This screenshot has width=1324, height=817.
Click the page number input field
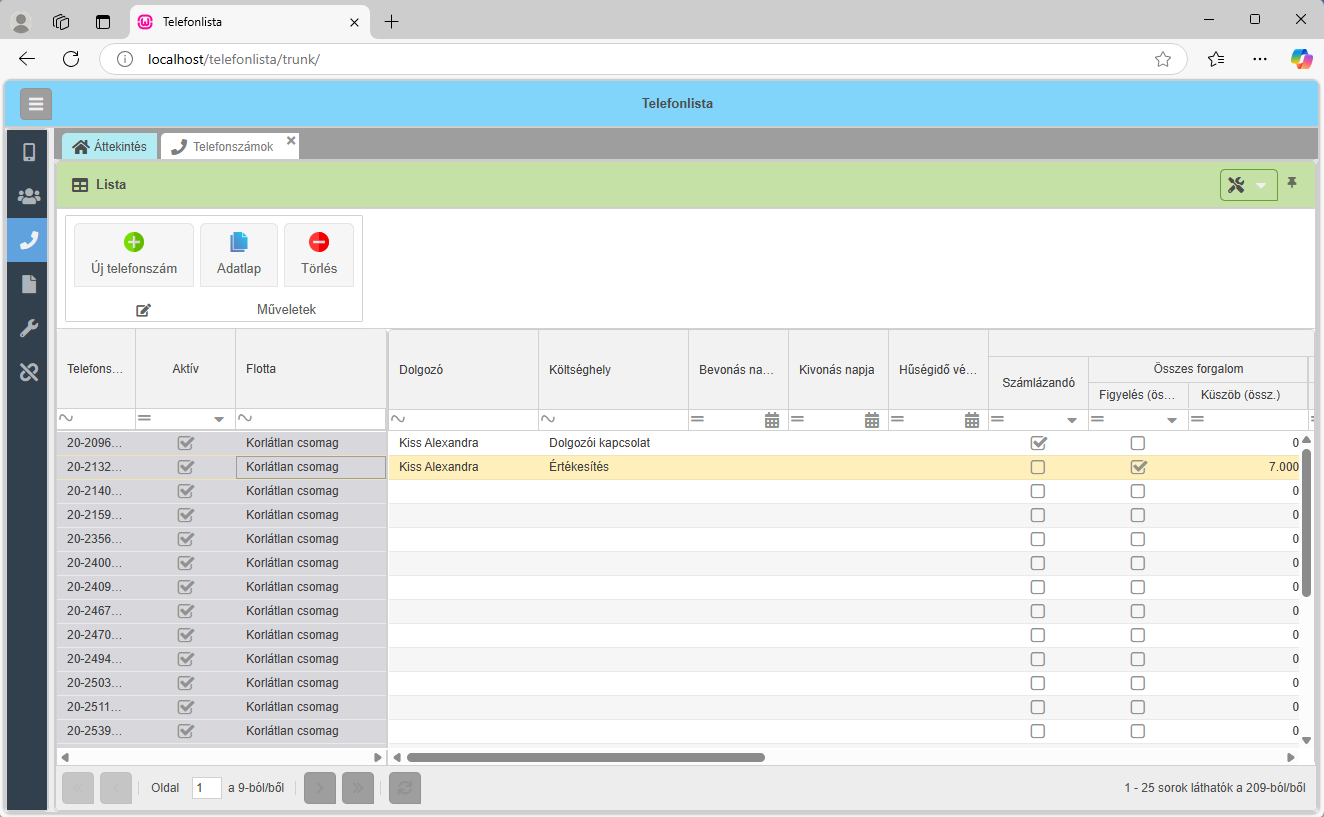click(206, 788)
